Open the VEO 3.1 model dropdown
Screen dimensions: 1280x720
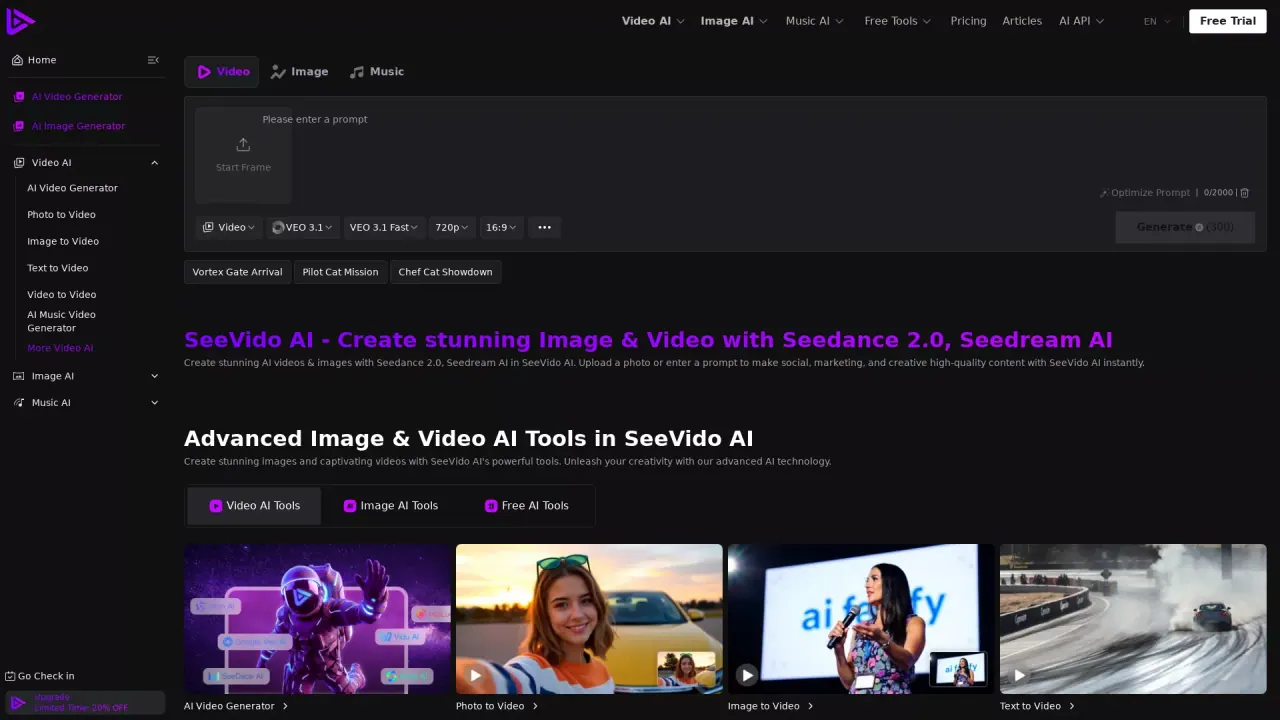click(304, 228)
